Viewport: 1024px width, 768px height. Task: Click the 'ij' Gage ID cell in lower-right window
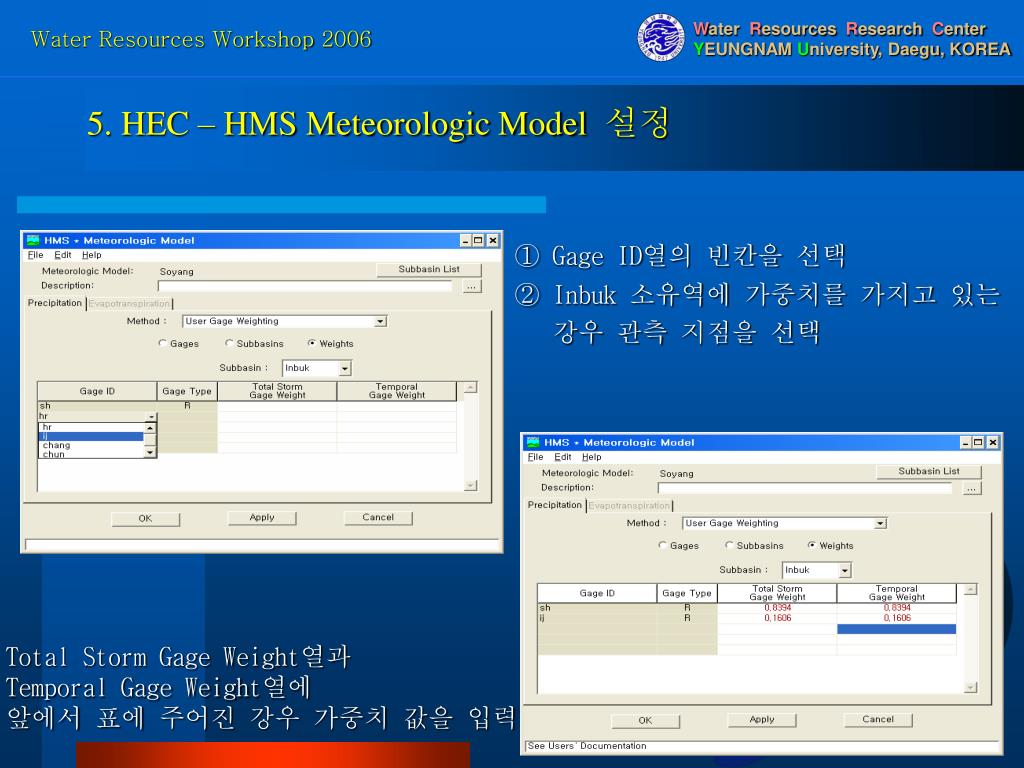point(597,618)
